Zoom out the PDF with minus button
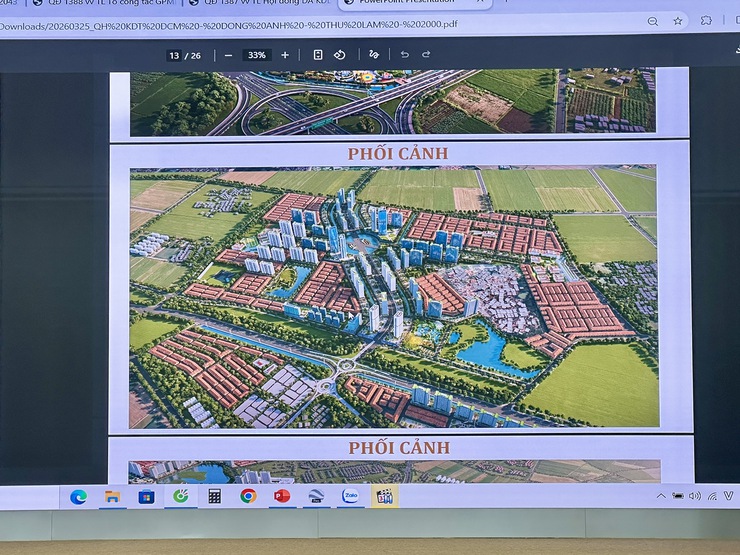This screenshot has width=740, height=555. (x=228, y=55)
